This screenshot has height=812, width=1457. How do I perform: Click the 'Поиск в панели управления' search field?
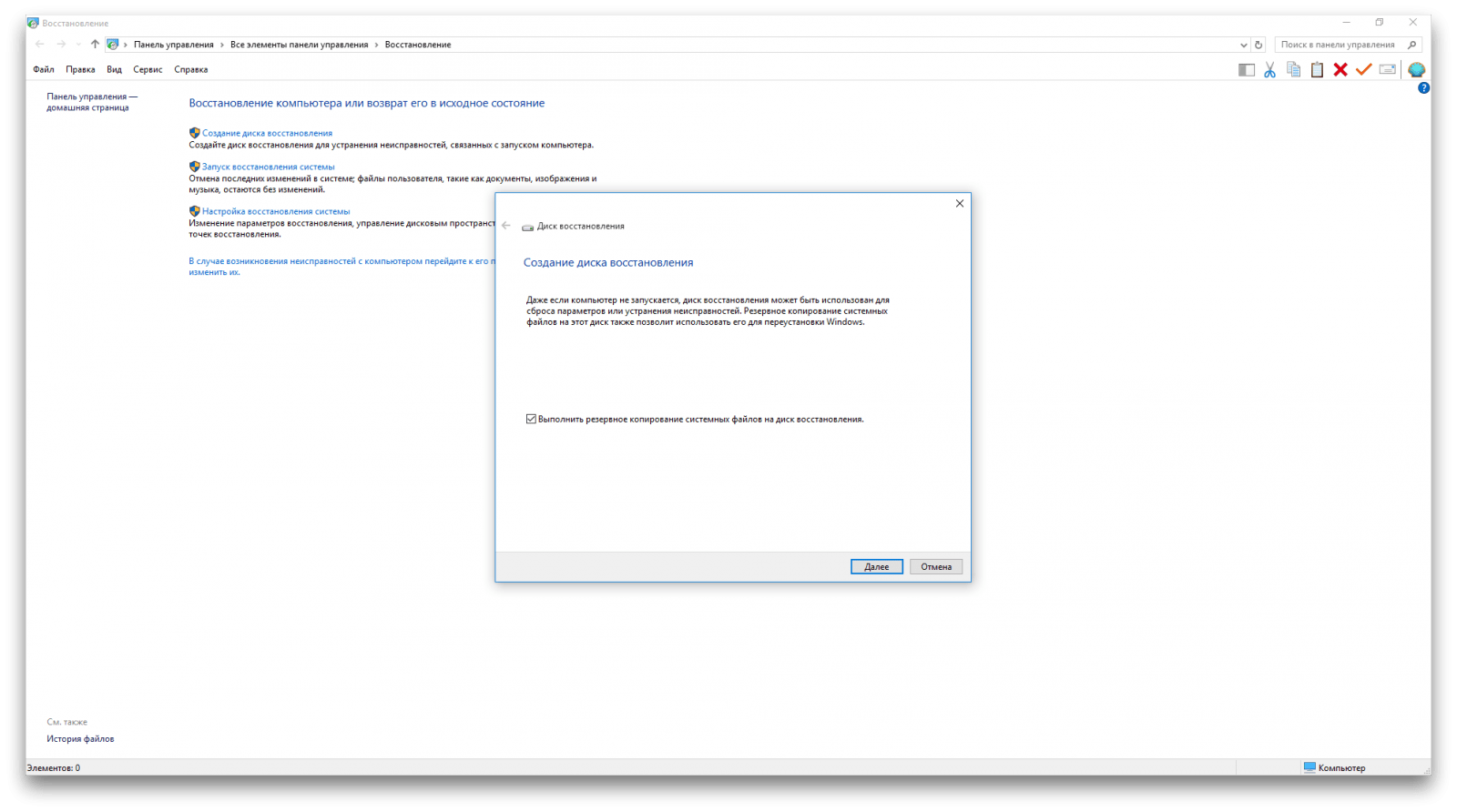point(1339,45)
